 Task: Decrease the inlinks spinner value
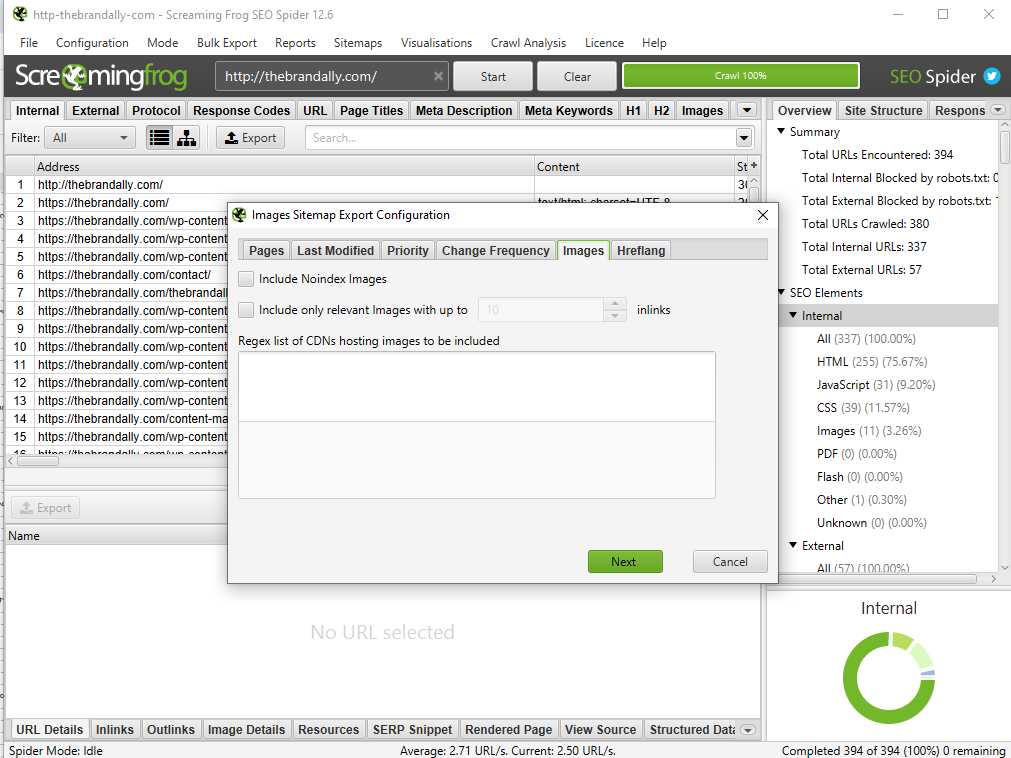pyautogui.click(x=615, y=316)
